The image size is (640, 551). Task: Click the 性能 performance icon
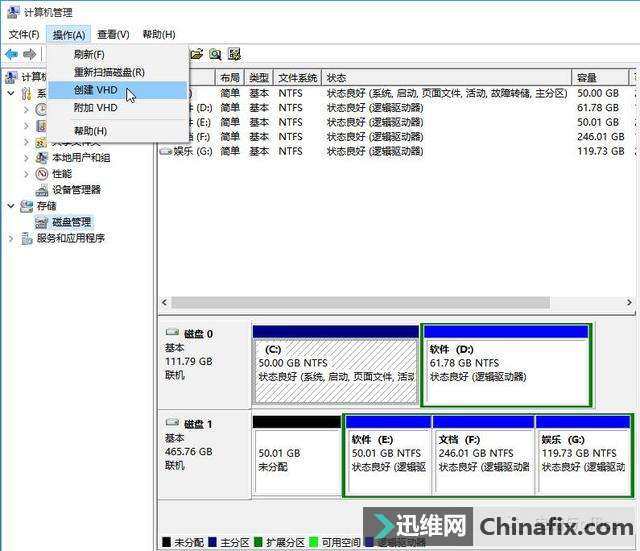point(42,174)
